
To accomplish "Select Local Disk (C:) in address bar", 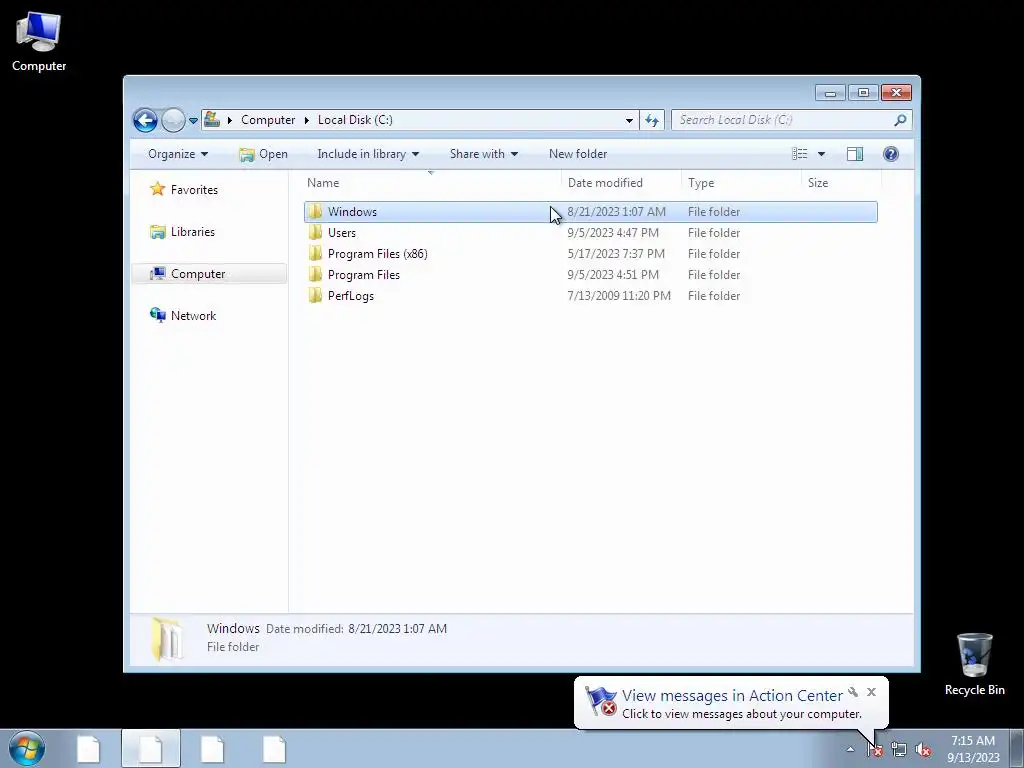I will (x=355, y=120).
